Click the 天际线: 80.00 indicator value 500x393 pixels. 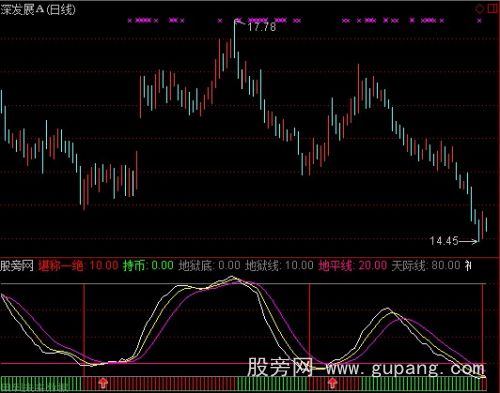point(426,266)
